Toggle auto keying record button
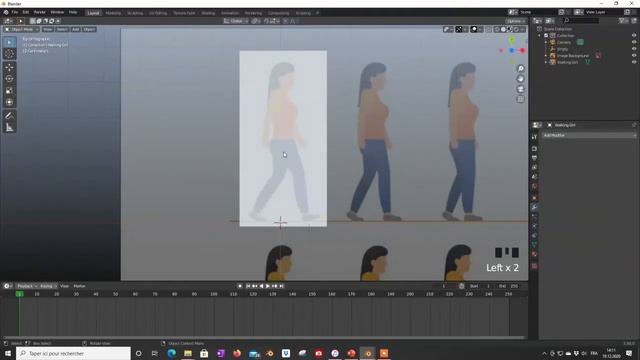Viewport: 640px width, 360px height. click(x=240, y=286)
